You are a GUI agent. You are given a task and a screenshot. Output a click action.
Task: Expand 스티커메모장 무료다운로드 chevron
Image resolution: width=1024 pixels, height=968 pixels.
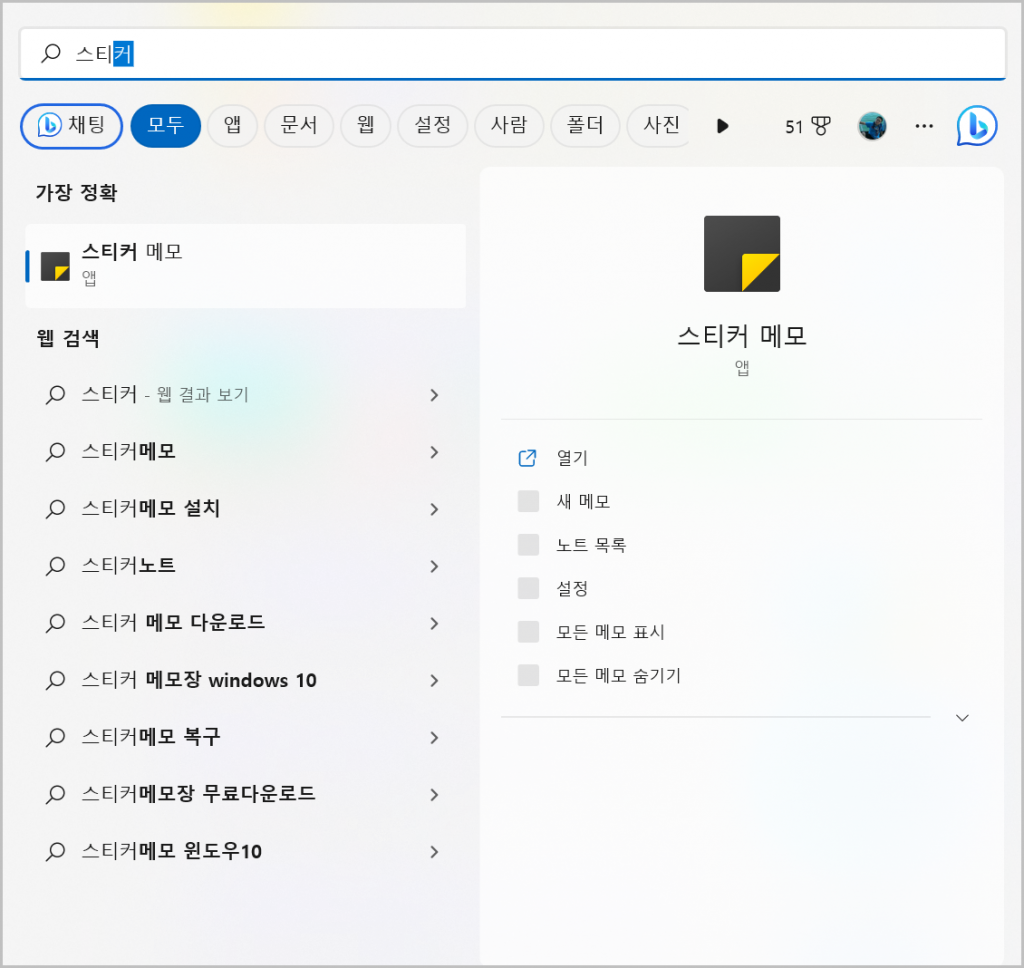click(x=434, y=794)
